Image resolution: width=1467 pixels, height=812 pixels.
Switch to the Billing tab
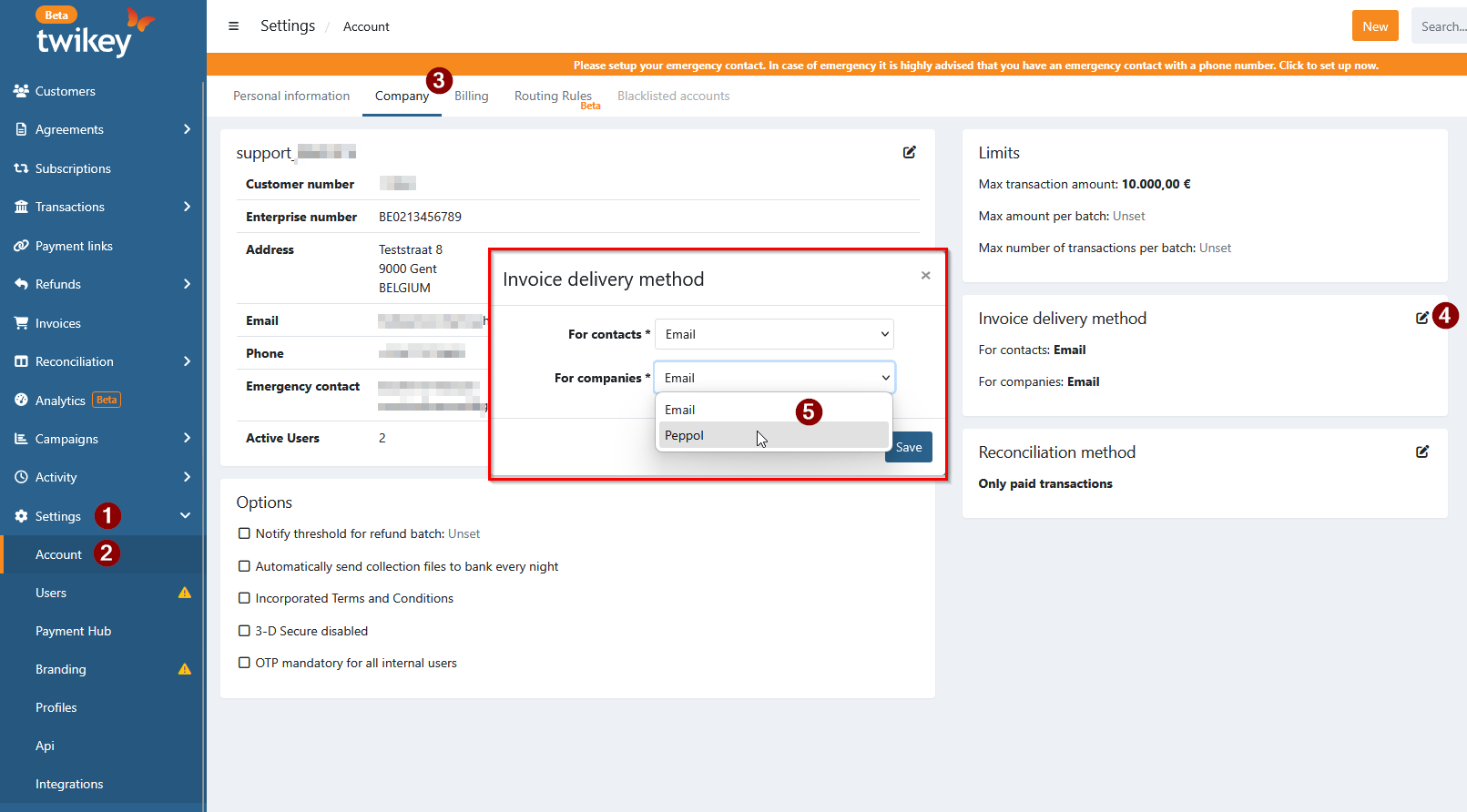pos(471,96)
